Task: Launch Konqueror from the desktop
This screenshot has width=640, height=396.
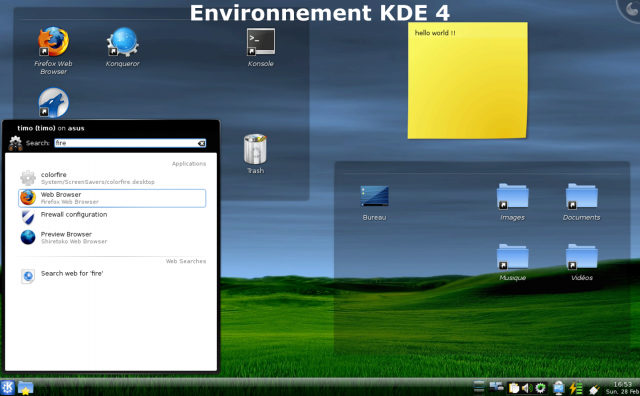Action: (x=122, y=47)
